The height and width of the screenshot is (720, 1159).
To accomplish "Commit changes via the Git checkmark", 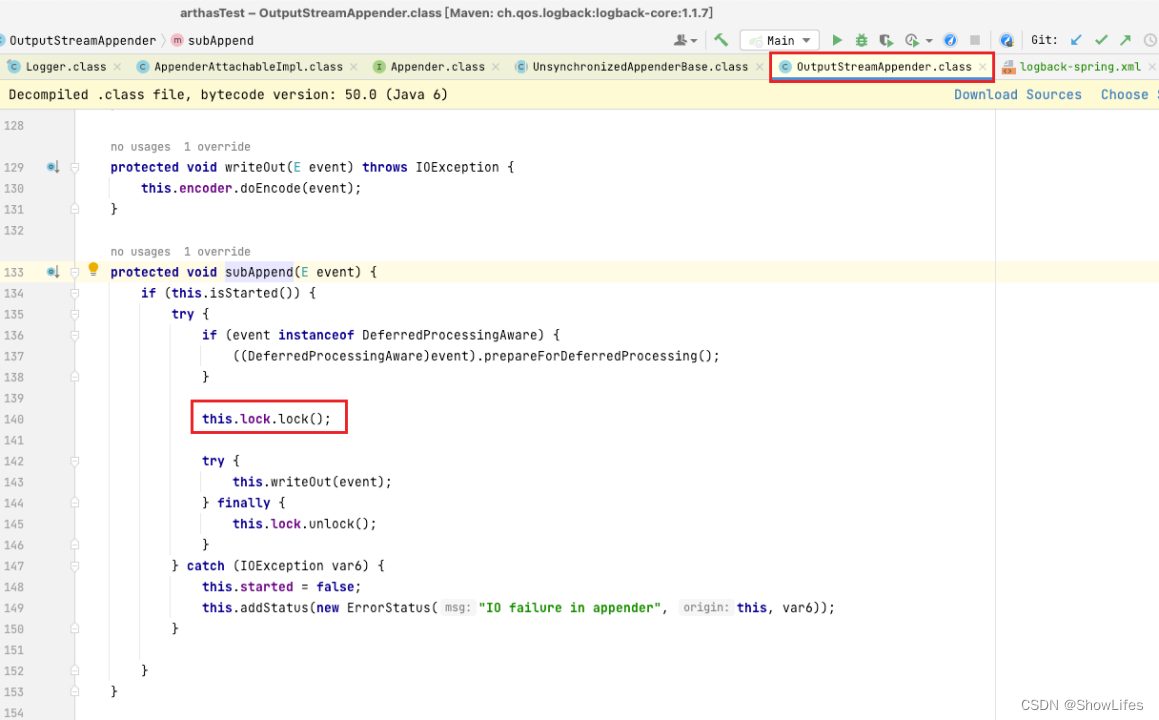I will pos(1101,39).
